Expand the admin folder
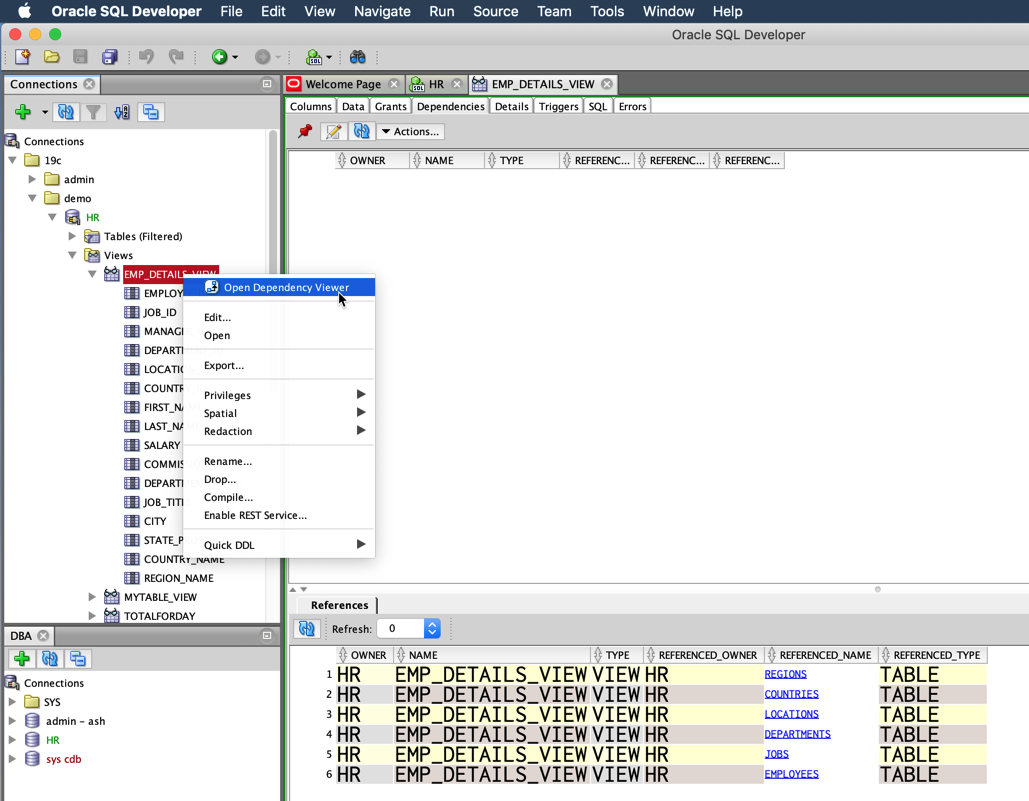The image size is (1029, 801). point(32,179)
